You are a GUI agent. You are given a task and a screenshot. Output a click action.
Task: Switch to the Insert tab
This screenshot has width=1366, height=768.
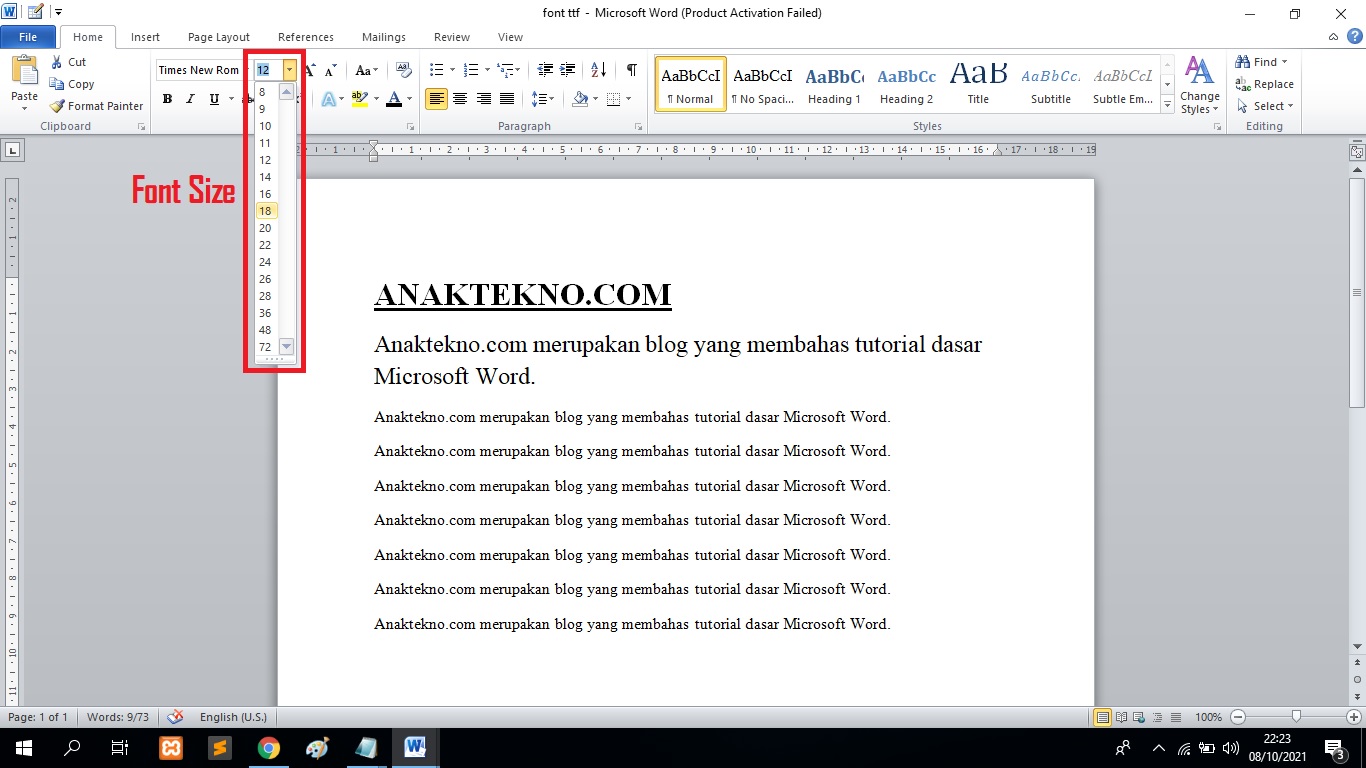click(x=145, y=37)
